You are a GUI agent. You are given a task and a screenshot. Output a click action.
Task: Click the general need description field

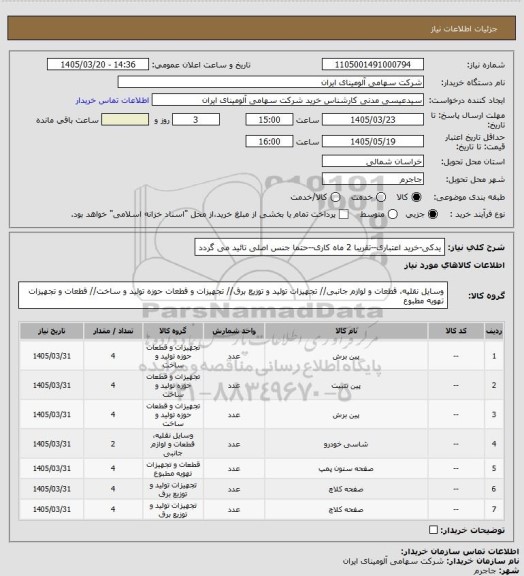point(319,248)
